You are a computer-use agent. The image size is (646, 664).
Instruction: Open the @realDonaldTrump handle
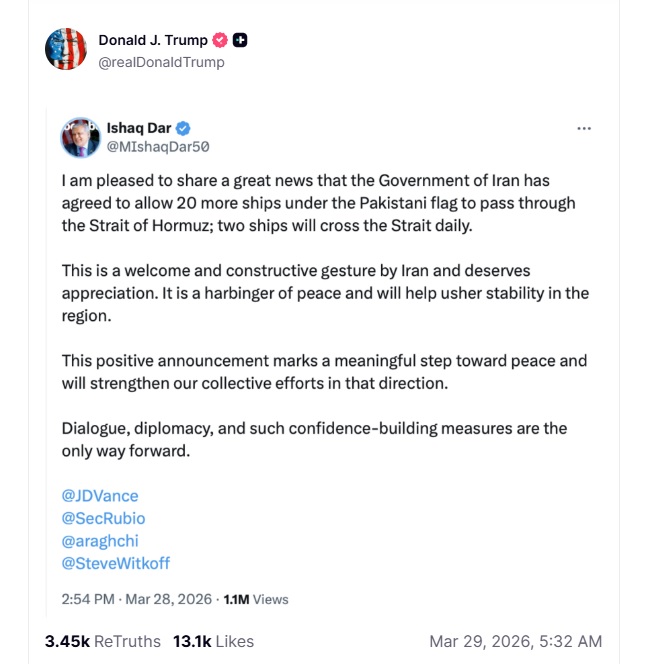coord(161,62)
